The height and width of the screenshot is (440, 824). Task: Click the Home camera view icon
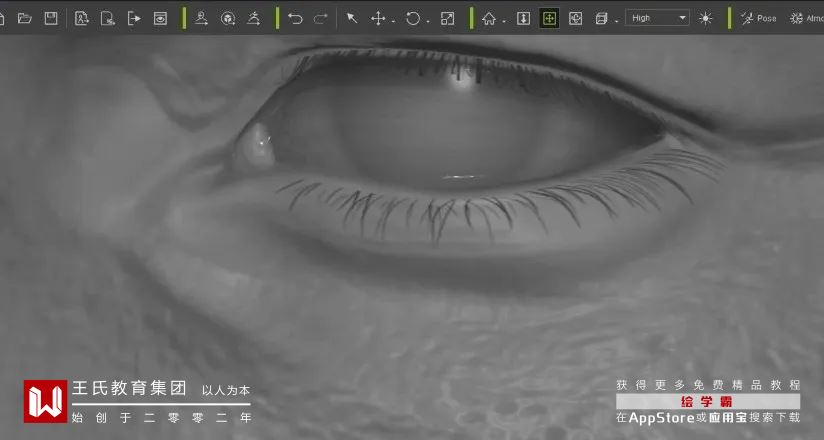489,19
